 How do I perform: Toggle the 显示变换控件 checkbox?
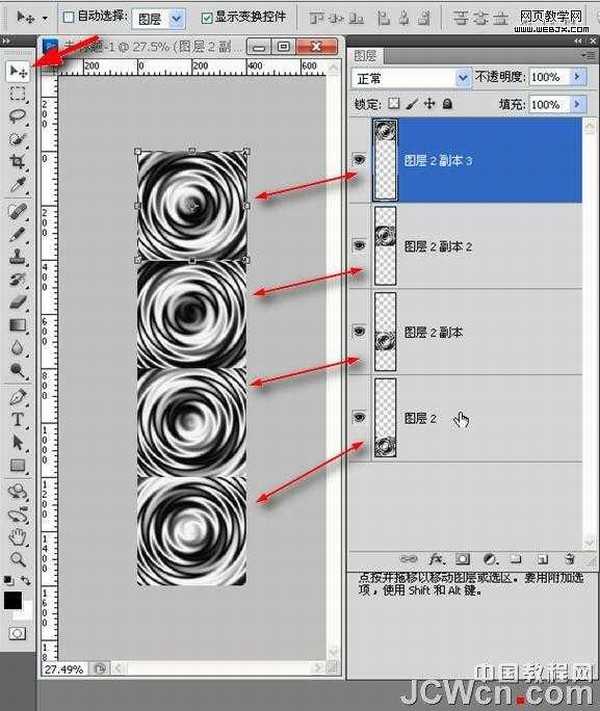click(x=206, y=18)
